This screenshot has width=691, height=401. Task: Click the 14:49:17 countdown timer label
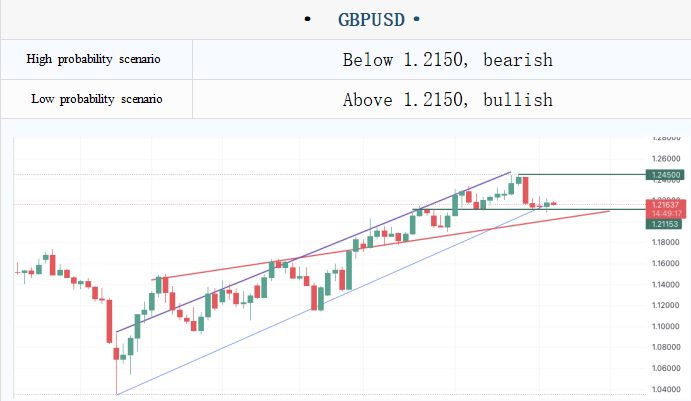(x=666, y=214)
